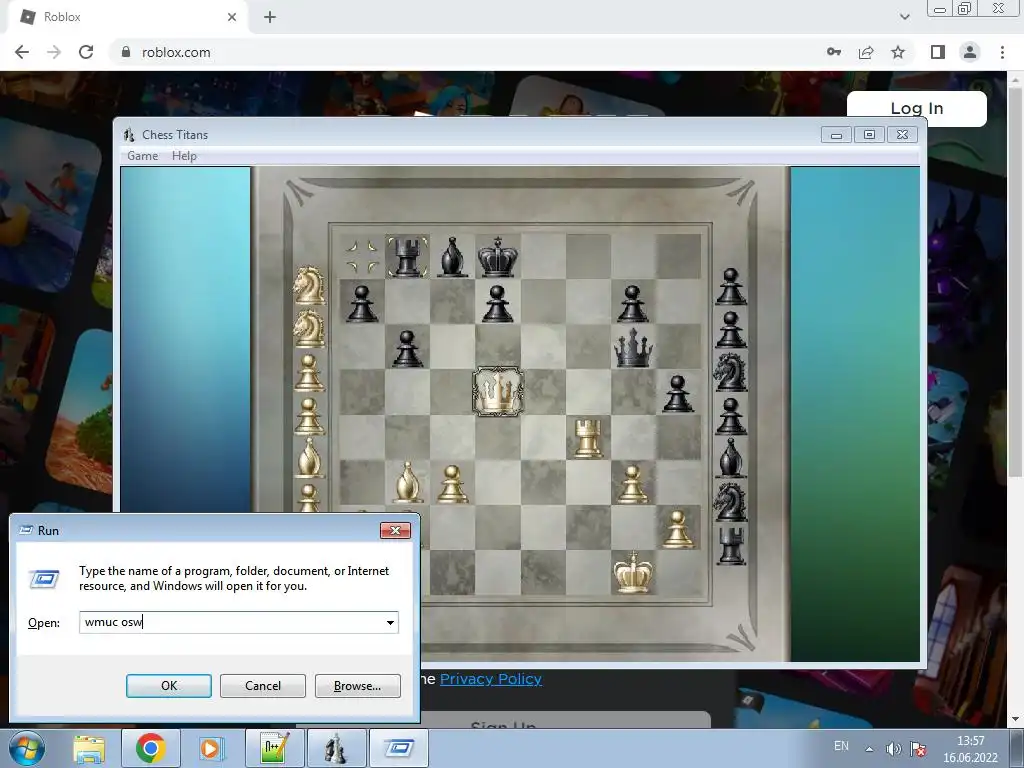Maximize the Chess Titans window
The image size is (1024, 768).
(869, 135)
